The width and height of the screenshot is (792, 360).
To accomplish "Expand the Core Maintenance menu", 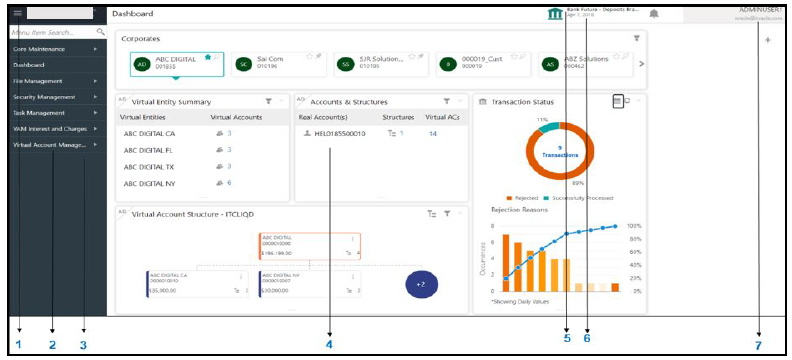I will pyautogui.click(x=58, y=49).
